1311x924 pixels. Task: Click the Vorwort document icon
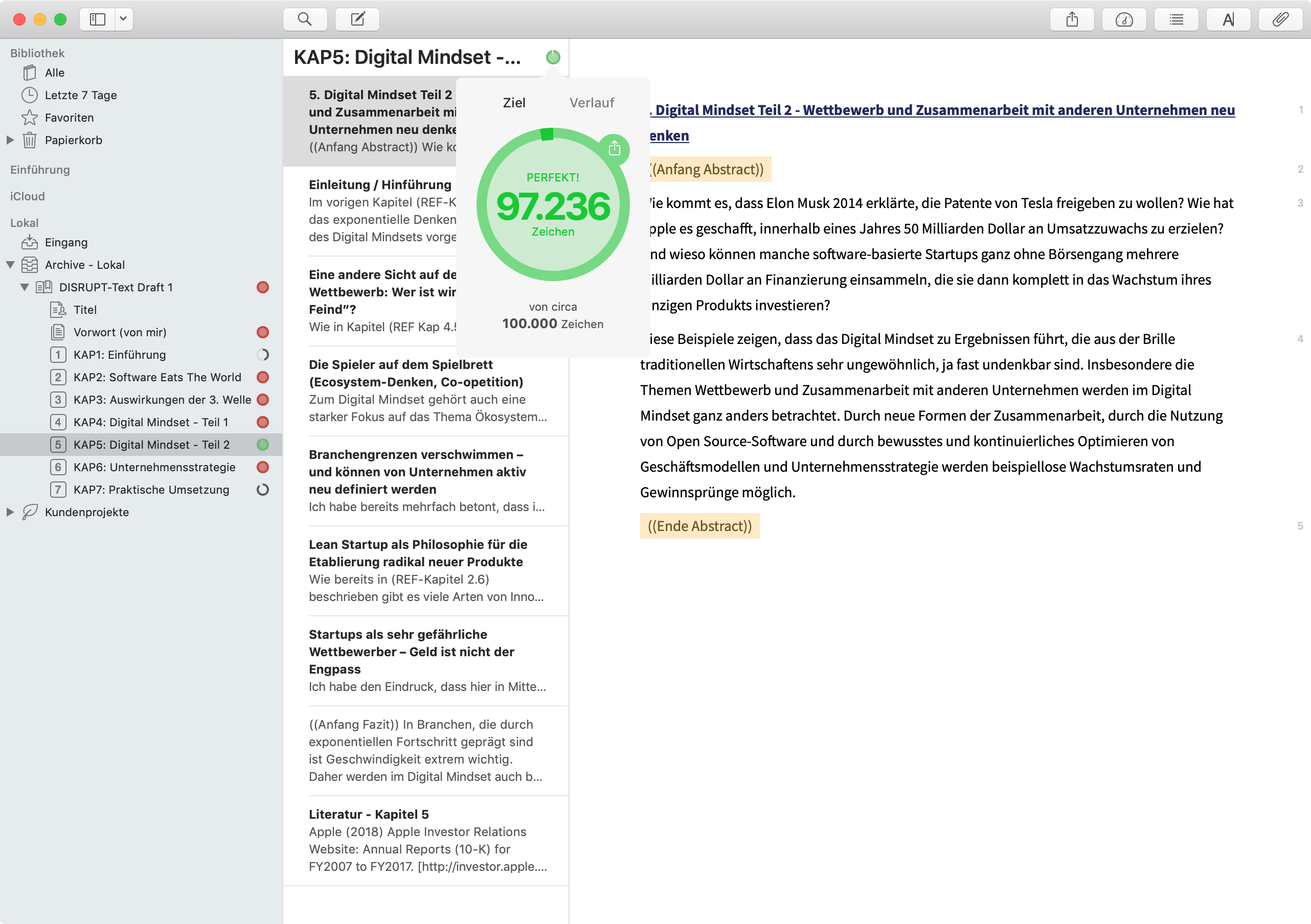58,332
